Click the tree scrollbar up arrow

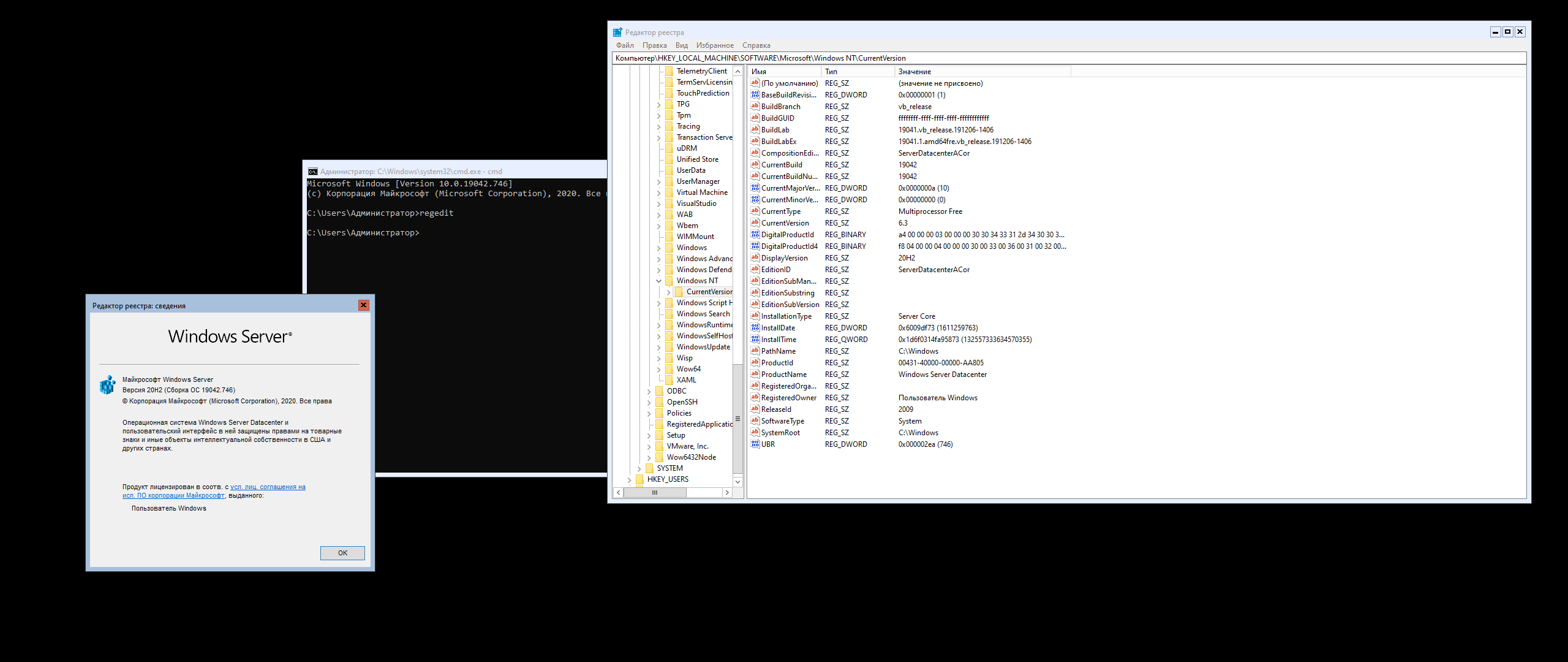pos(737,72)
